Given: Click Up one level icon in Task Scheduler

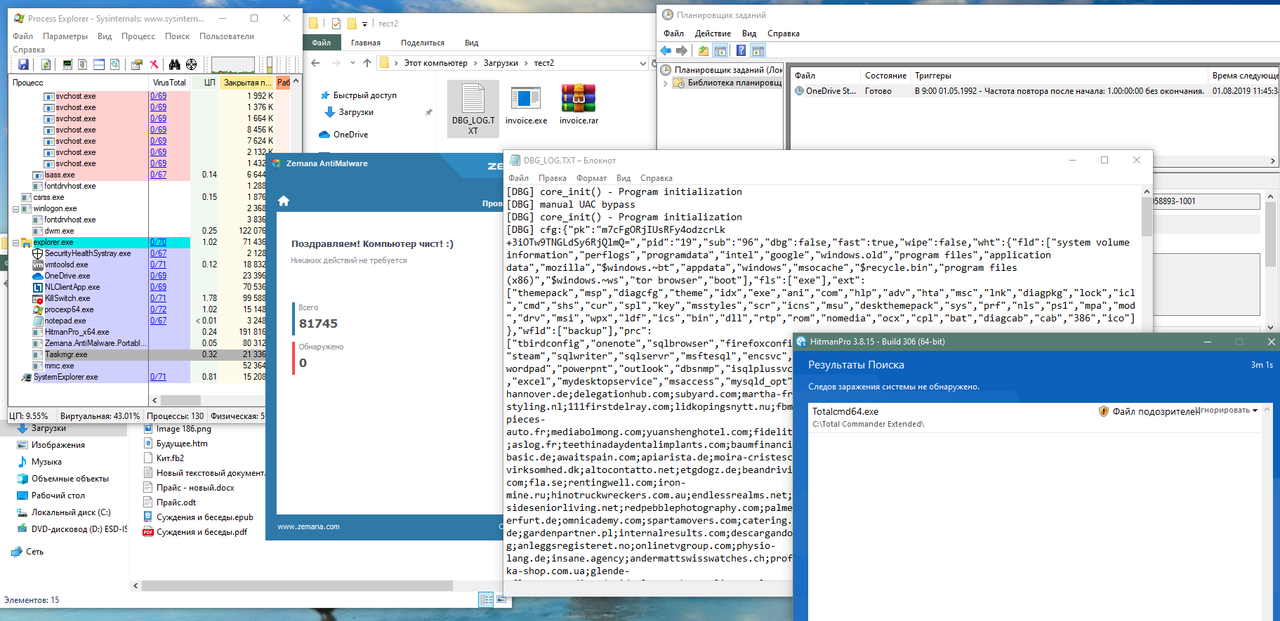Looking at the screenshot, I should (703, 50).
